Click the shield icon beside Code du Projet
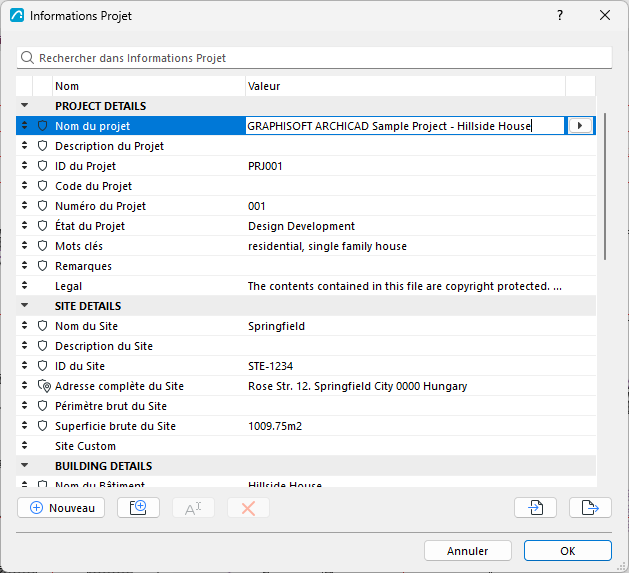Screen dimensions: 629x573 click(x=43, y=186)
